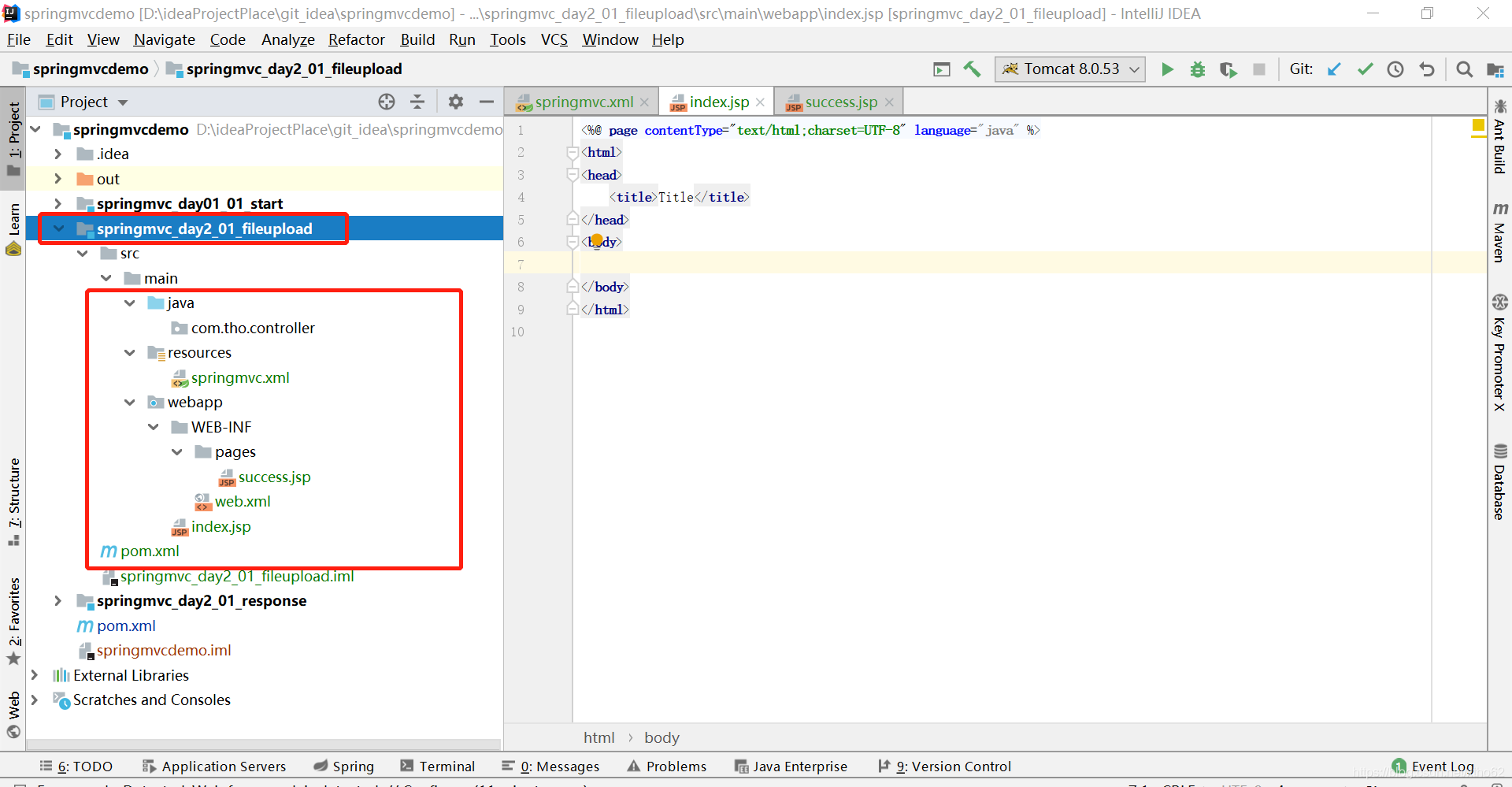Expand springmvc_day2_01_response module
The width and height of the screenshot is (1512, 787).
tap(58, 600)
